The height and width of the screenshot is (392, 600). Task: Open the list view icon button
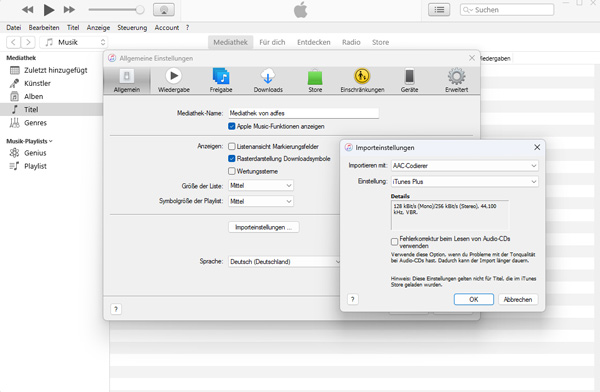439,10
